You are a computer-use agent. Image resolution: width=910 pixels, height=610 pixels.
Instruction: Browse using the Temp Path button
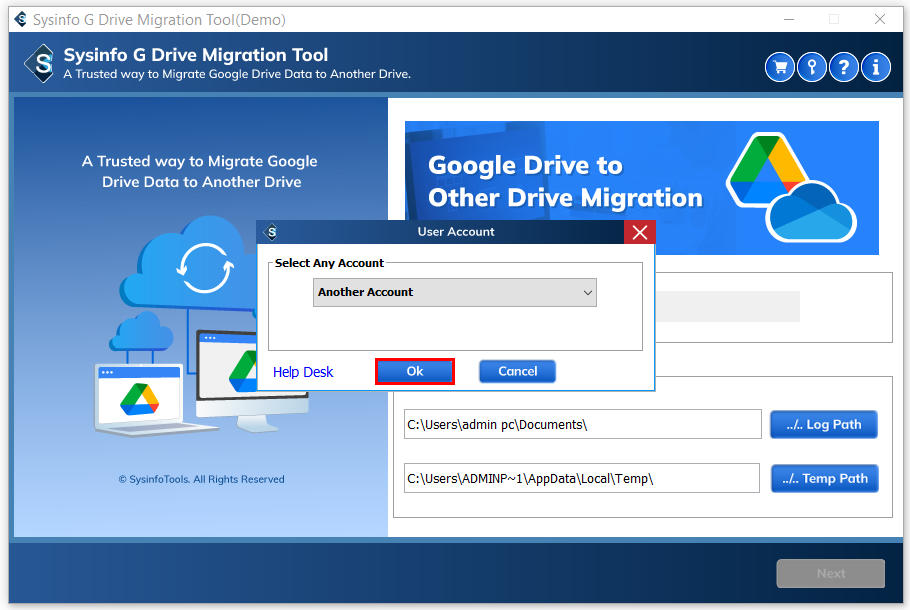(825, 478)
